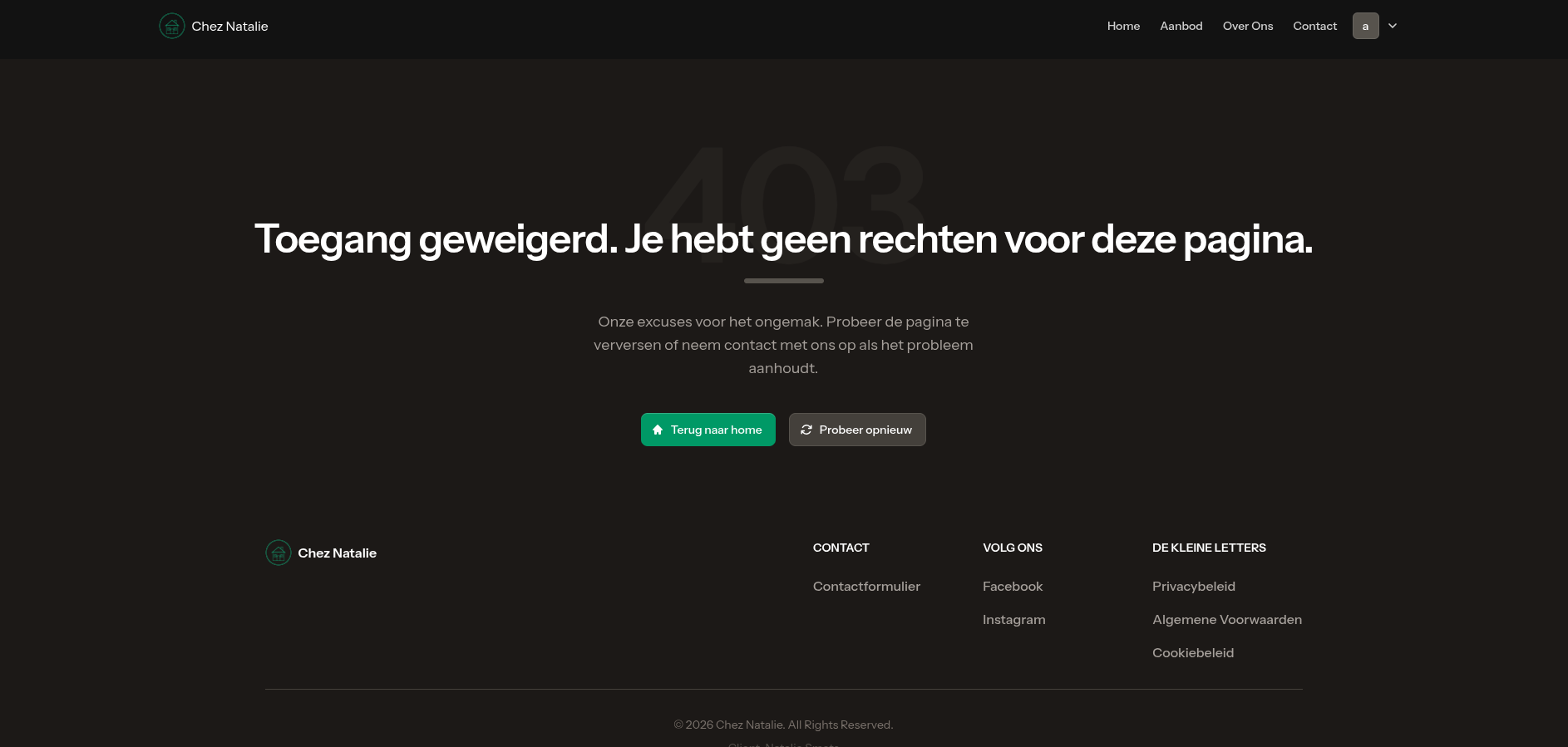
Task: Open the Contactformulier link
Action: click(866, 587)
